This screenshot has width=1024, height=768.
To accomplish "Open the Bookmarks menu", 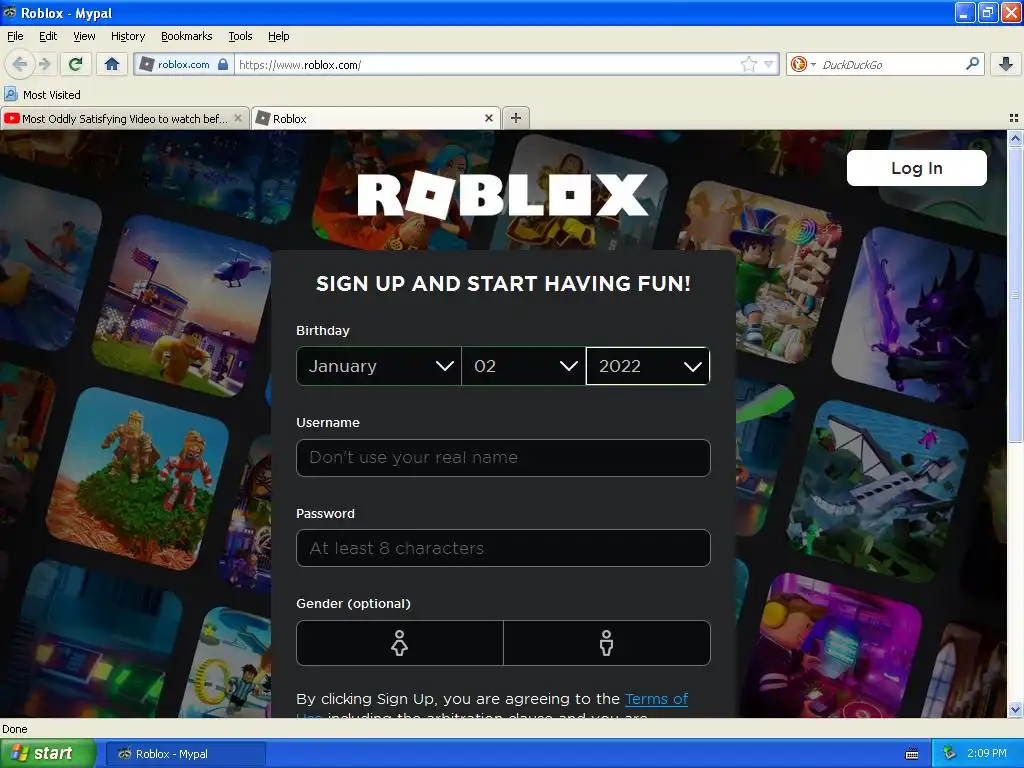I will pos(186,36).
